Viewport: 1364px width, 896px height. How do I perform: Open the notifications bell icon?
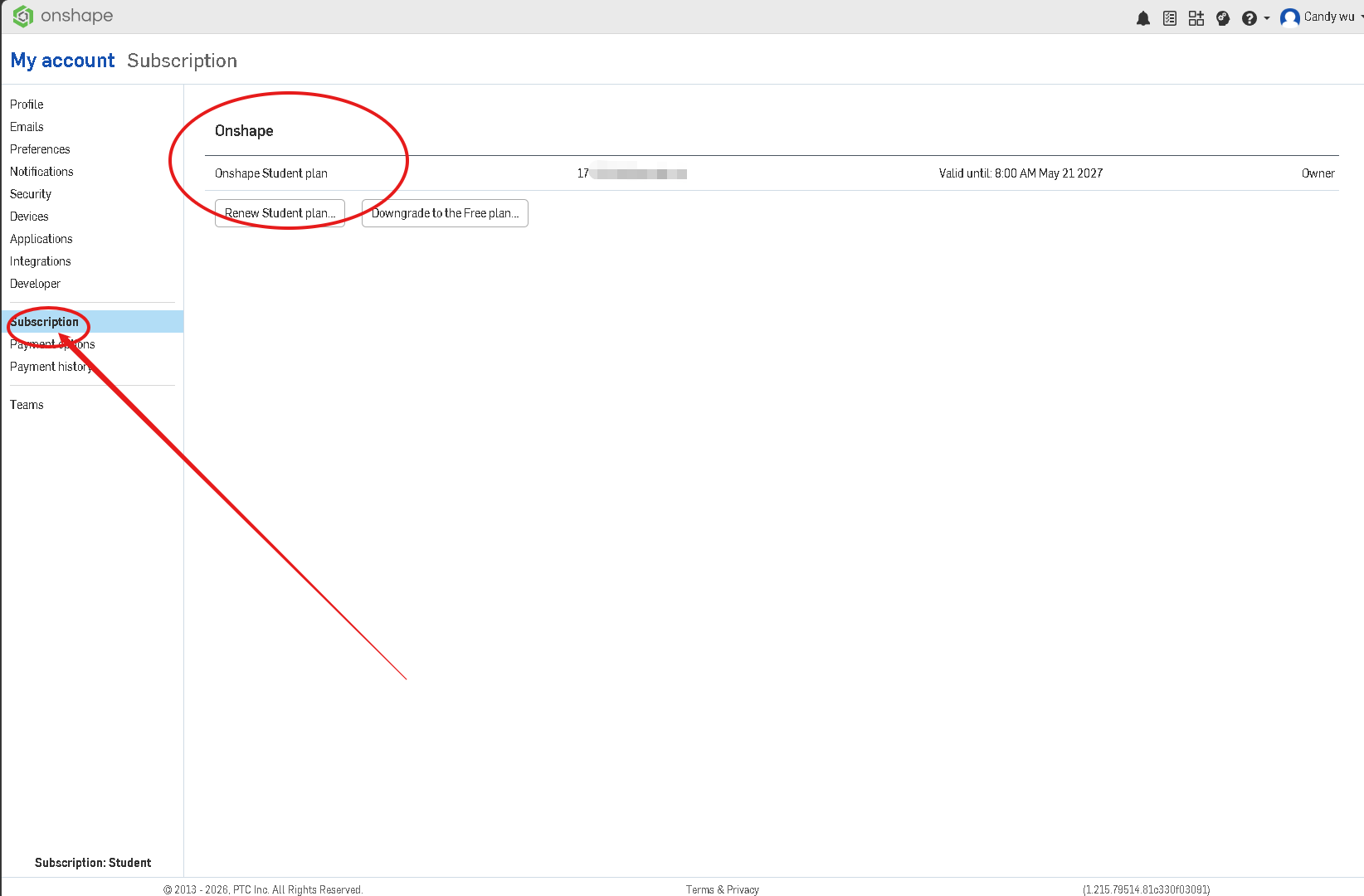(1143, 18)
